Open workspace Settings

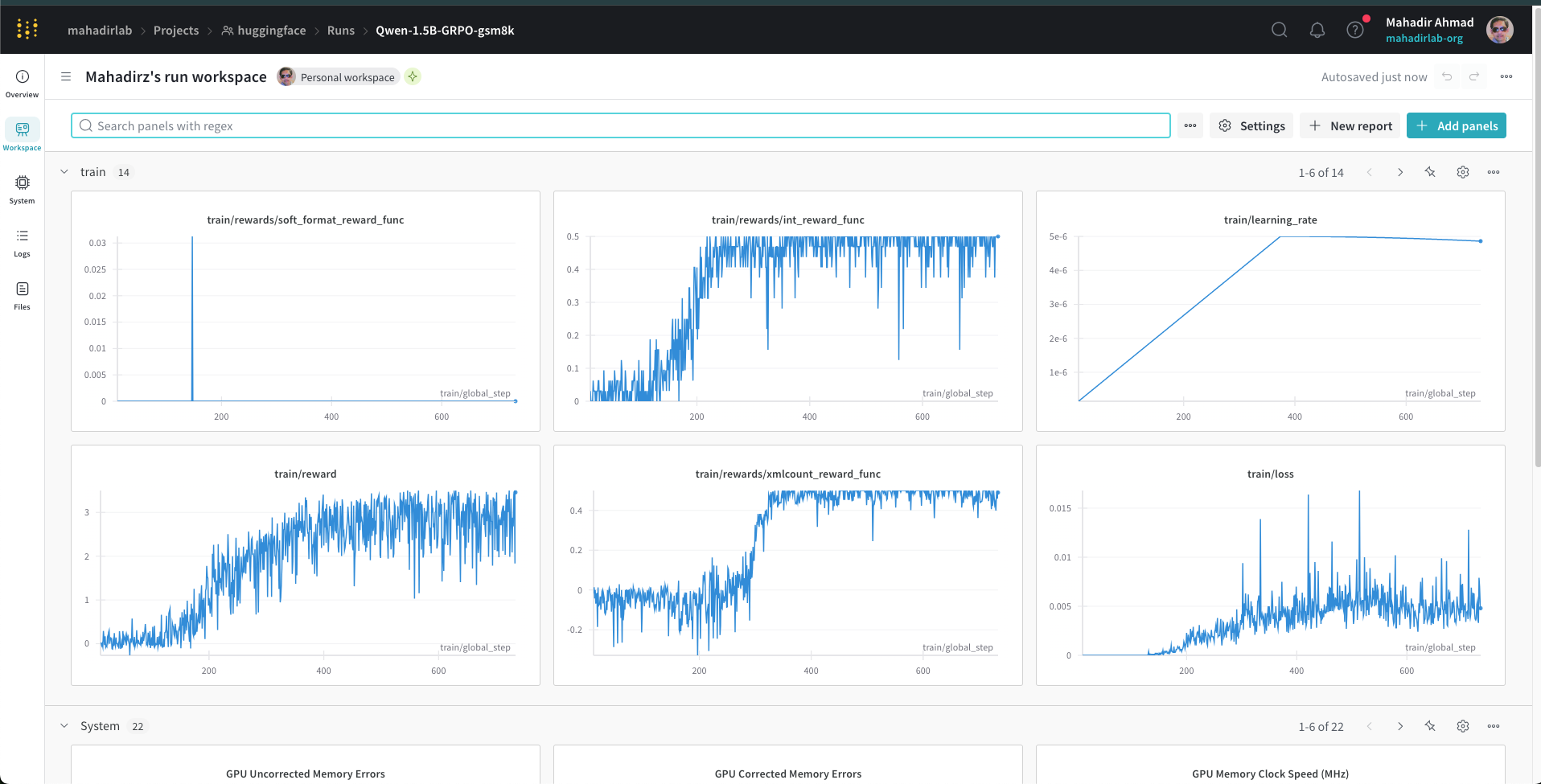(x=1251, y=125)
